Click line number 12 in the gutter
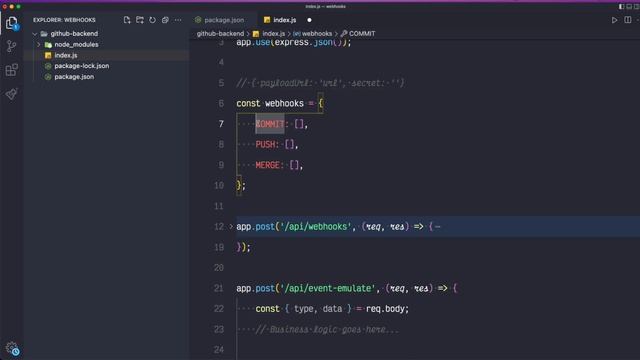 click(x=219, y=227)
